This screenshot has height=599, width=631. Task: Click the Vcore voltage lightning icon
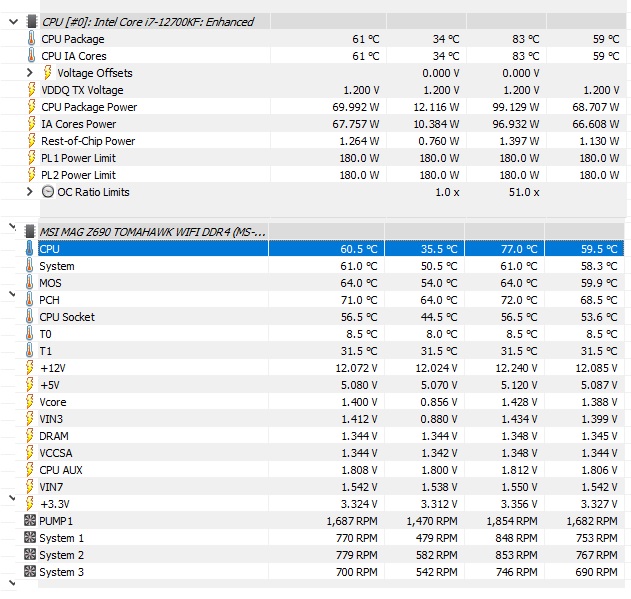click(30, 402)
